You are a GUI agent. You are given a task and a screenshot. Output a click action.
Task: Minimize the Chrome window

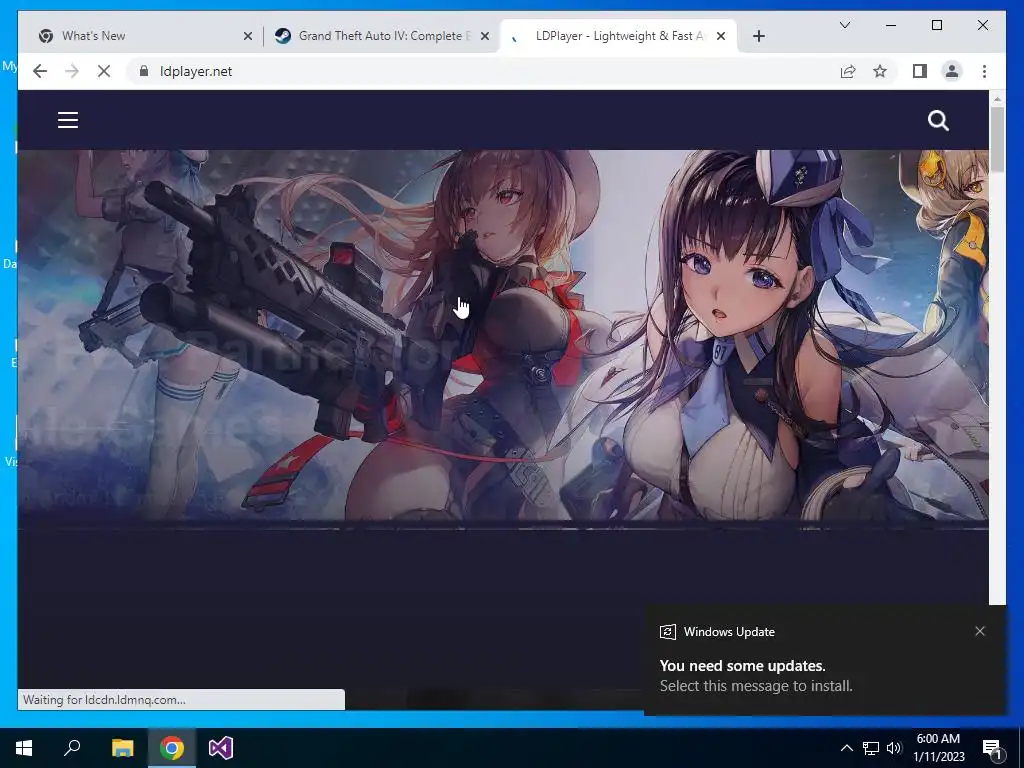[x=891, y=25]
